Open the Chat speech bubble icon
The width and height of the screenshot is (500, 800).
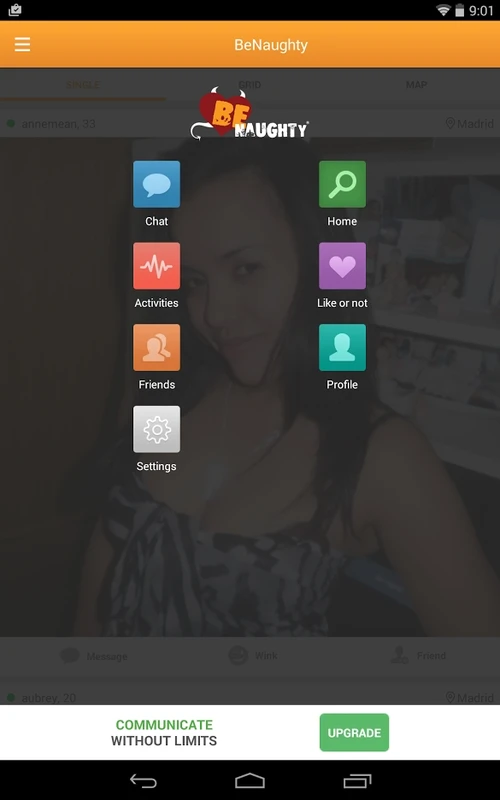[156, 184]
